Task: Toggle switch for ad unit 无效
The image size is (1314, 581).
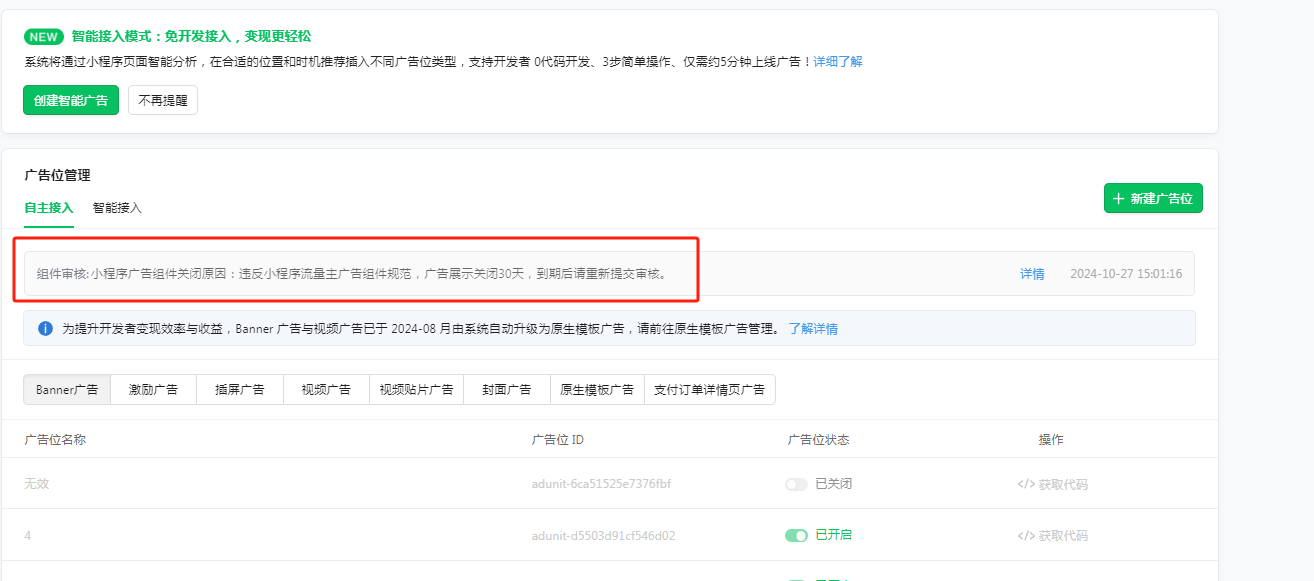Action: pyautogui.click(x=796, y=484)
